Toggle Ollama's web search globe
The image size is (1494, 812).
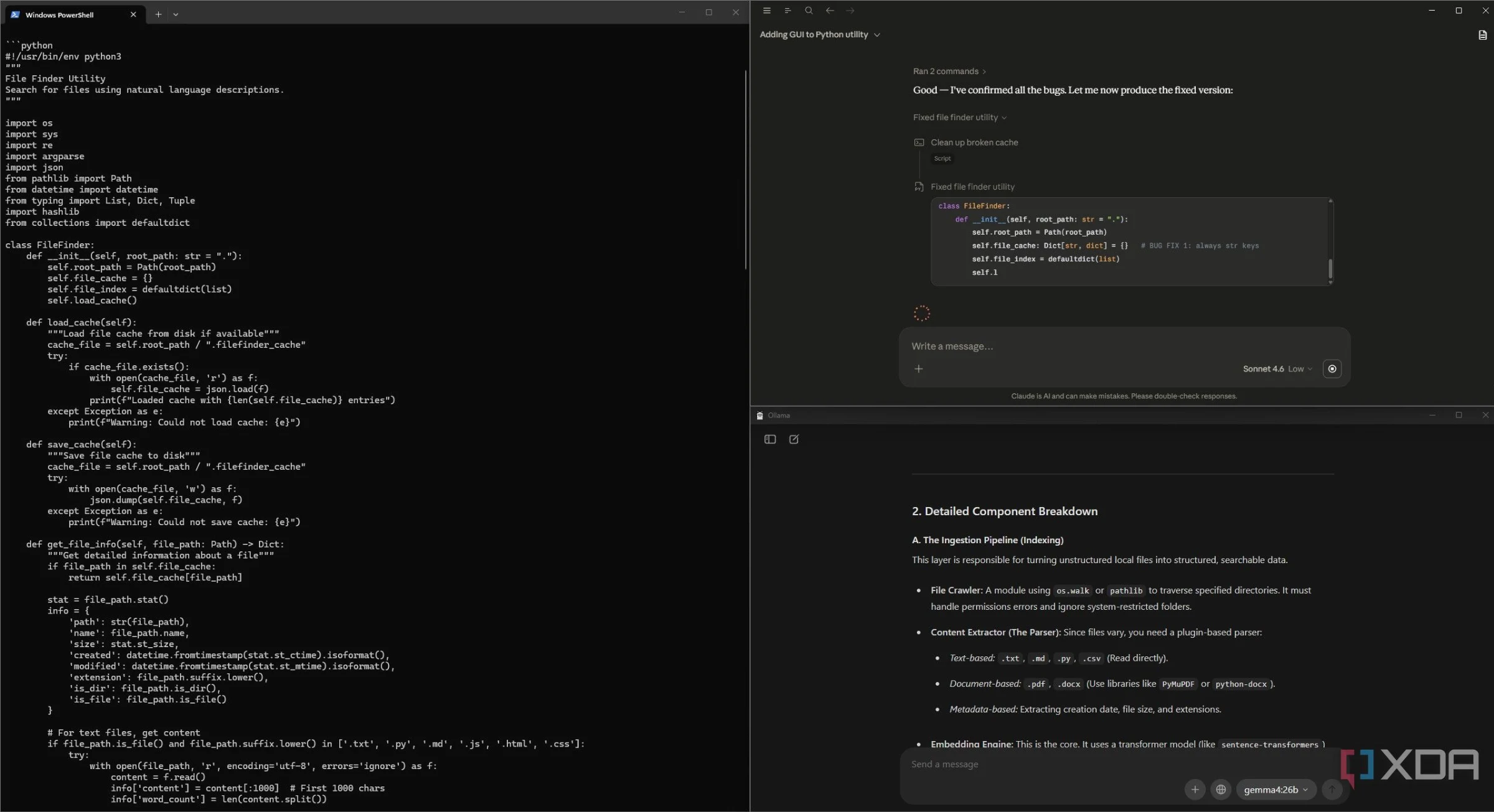1221,790
